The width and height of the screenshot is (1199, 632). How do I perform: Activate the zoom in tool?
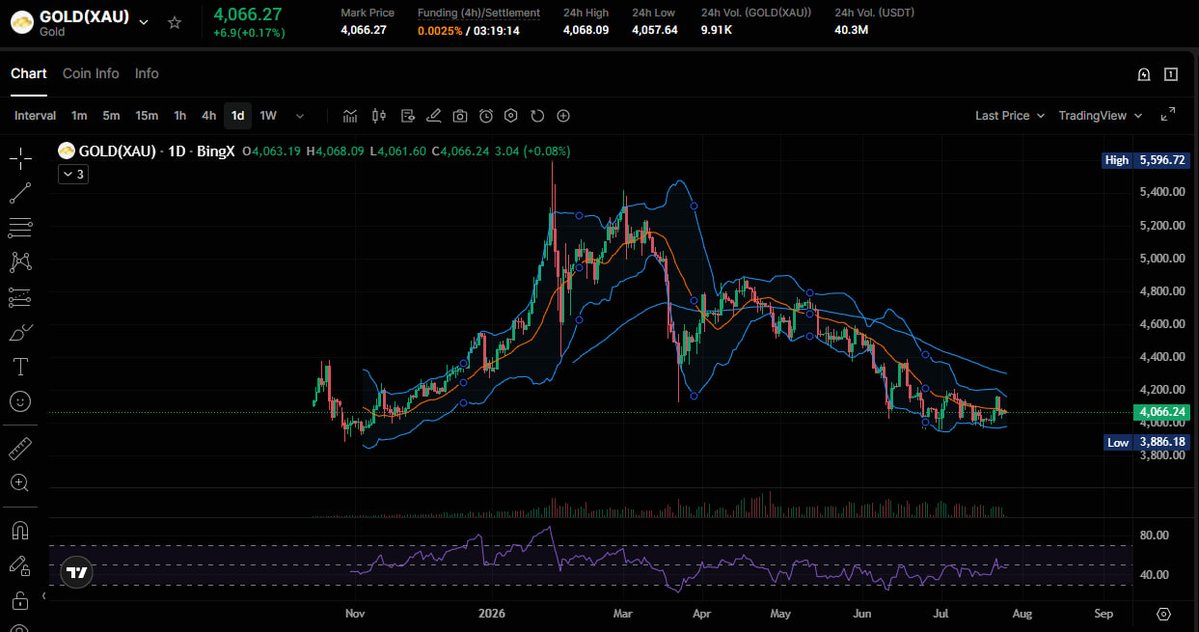(20, 483)
